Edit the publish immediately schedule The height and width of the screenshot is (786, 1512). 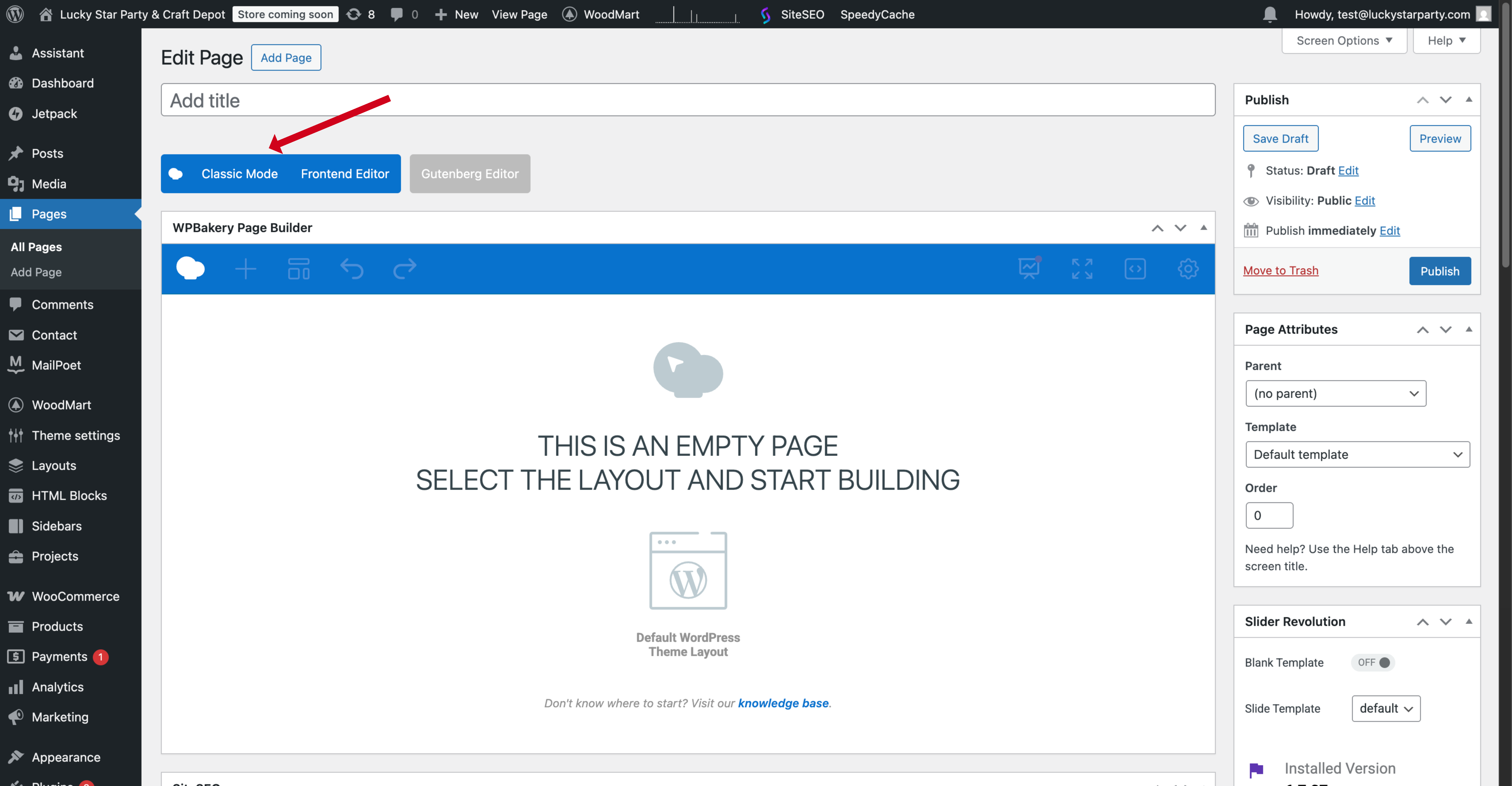[x=1389, y=231]
